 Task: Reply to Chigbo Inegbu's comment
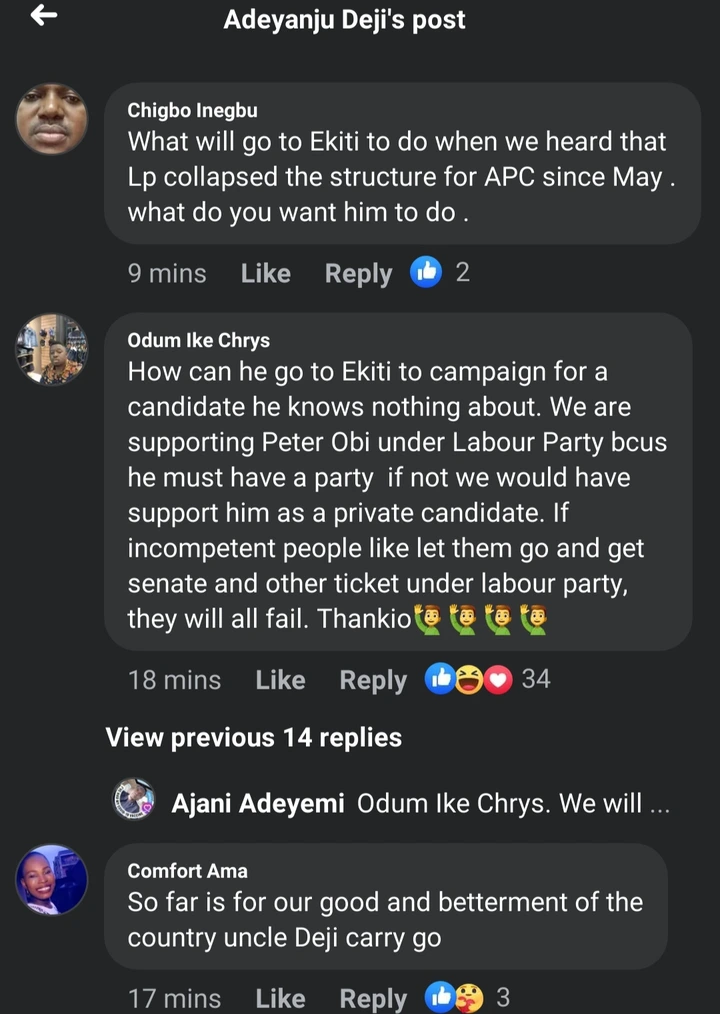pyautogui.click(x=358, y=274)
